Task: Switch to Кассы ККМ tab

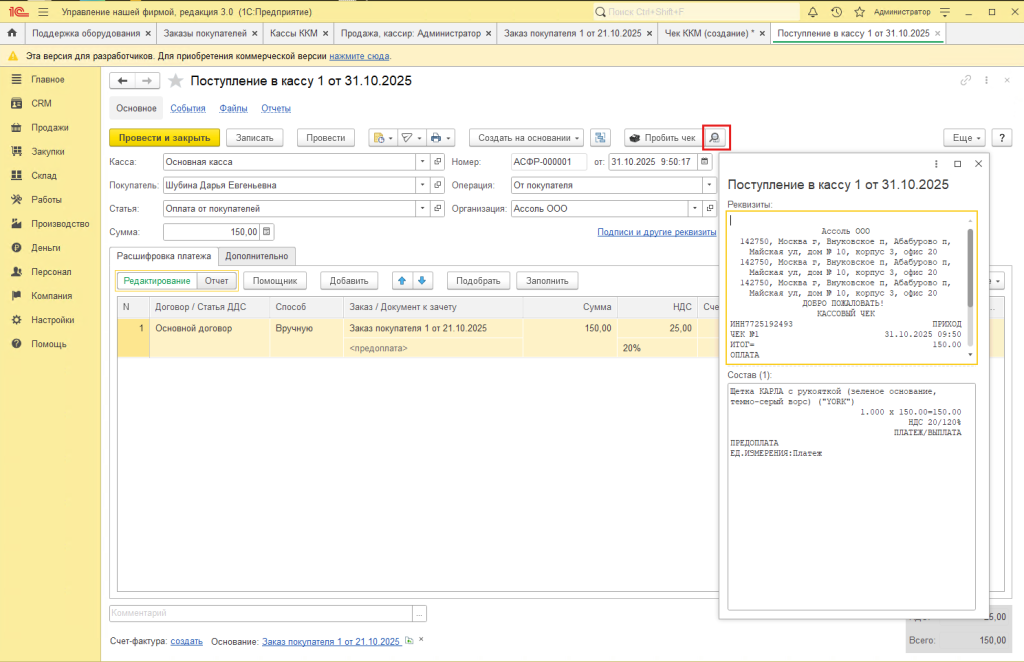Action: (295, 33)
